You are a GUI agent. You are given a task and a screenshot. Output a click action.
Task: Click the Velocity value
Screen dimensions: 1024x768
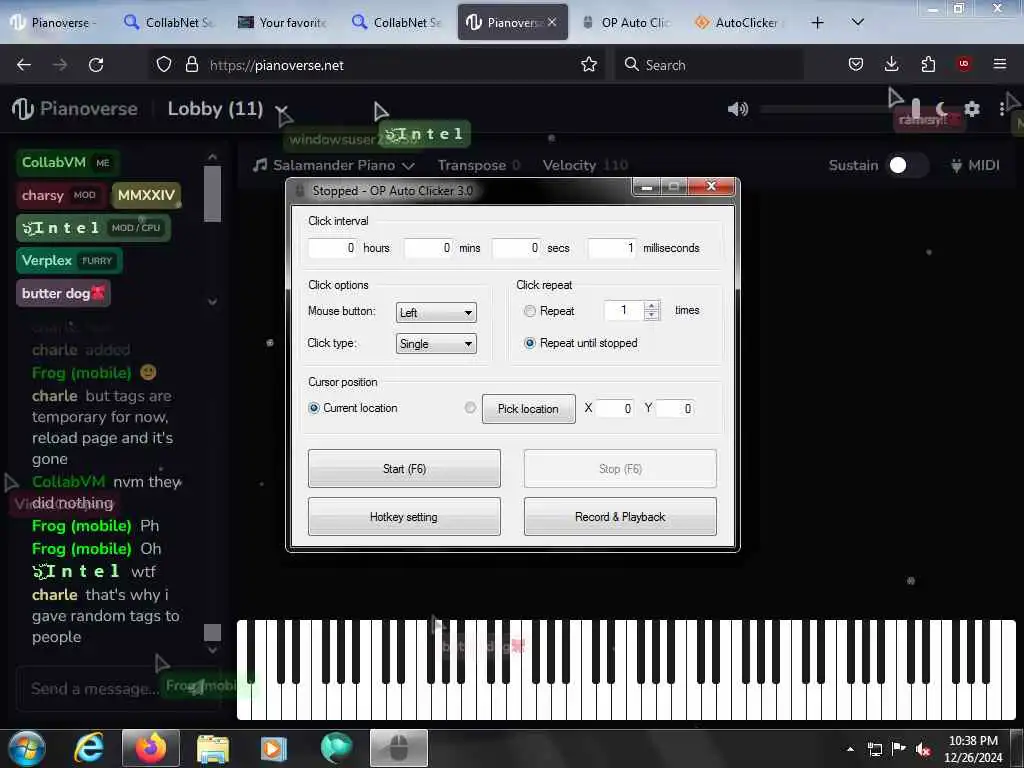(x=616, y=165)
